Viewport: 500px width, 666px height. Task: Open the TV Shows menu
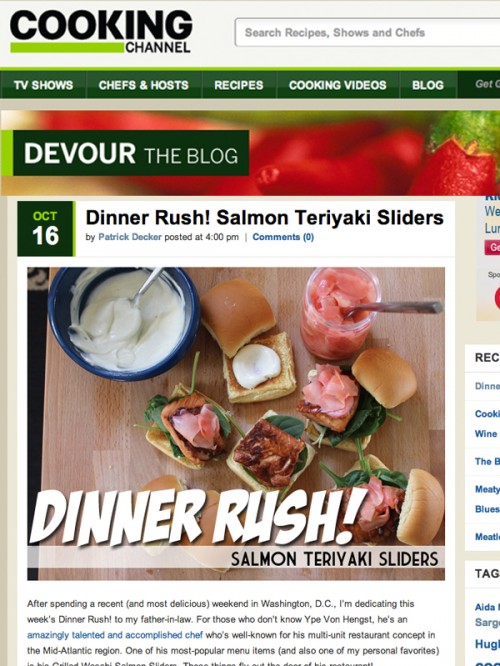[x=43, y=85]
